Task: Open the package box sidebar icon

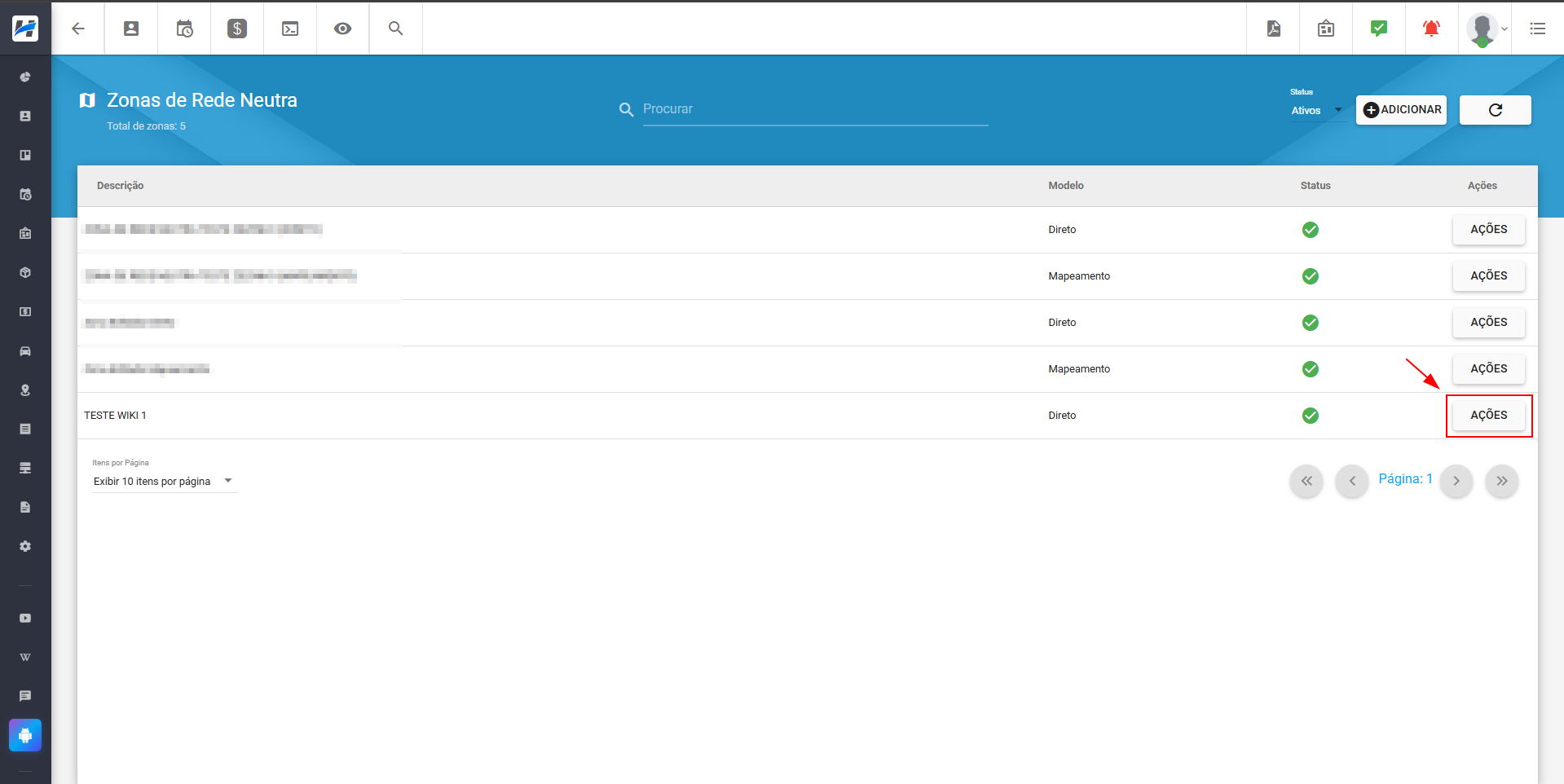Action: (25, 273)
